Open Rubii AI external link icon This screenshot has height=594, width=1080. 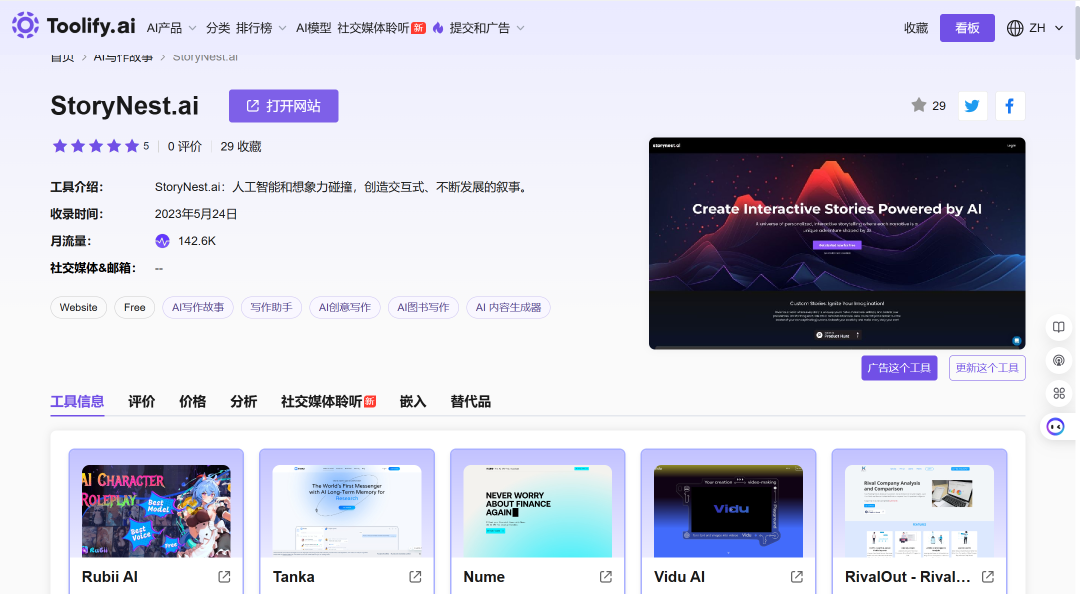pos(225,577)
